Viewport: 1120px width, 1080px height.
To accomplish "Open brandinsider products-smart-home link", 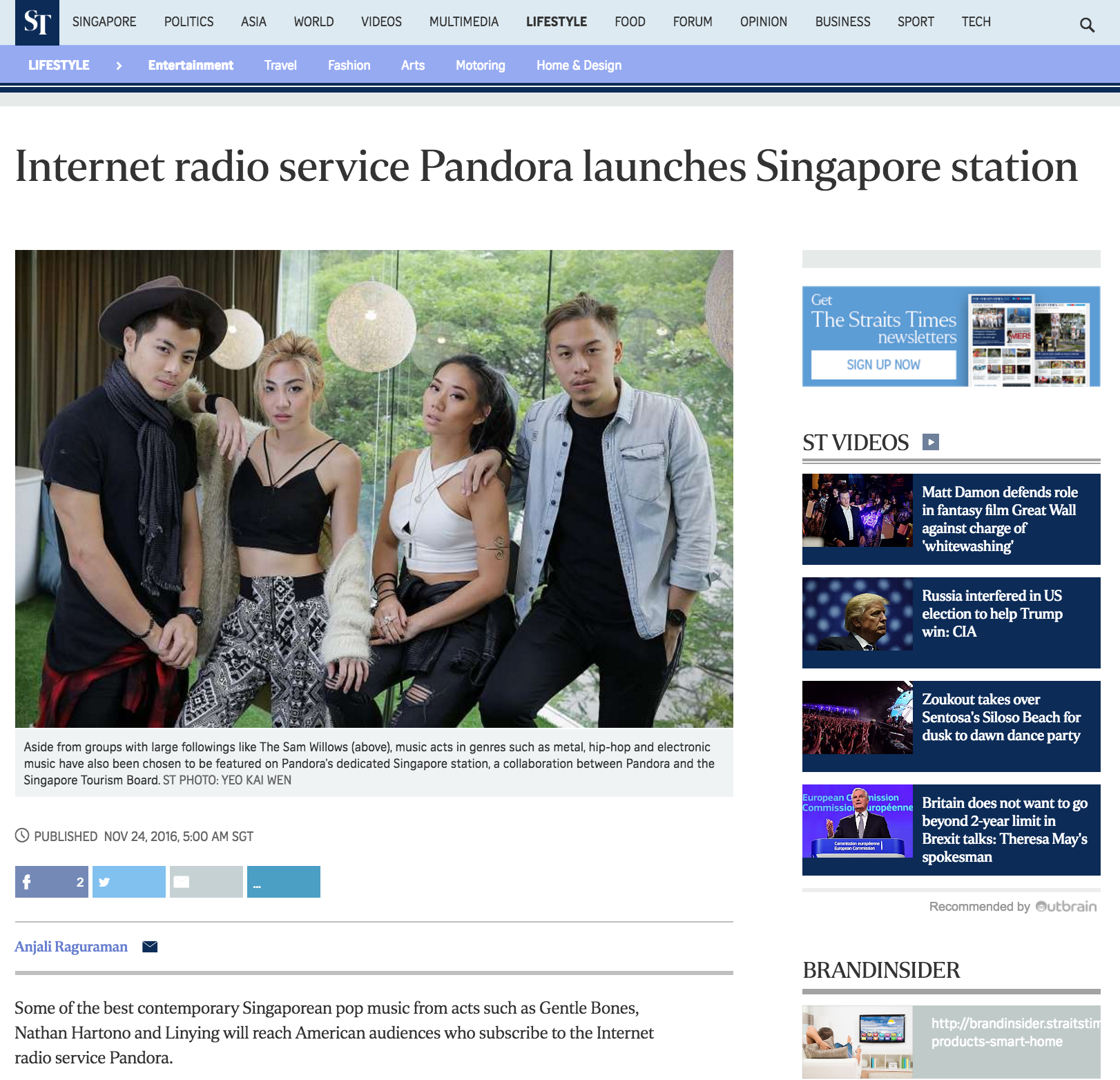I will [1015, 1032].
